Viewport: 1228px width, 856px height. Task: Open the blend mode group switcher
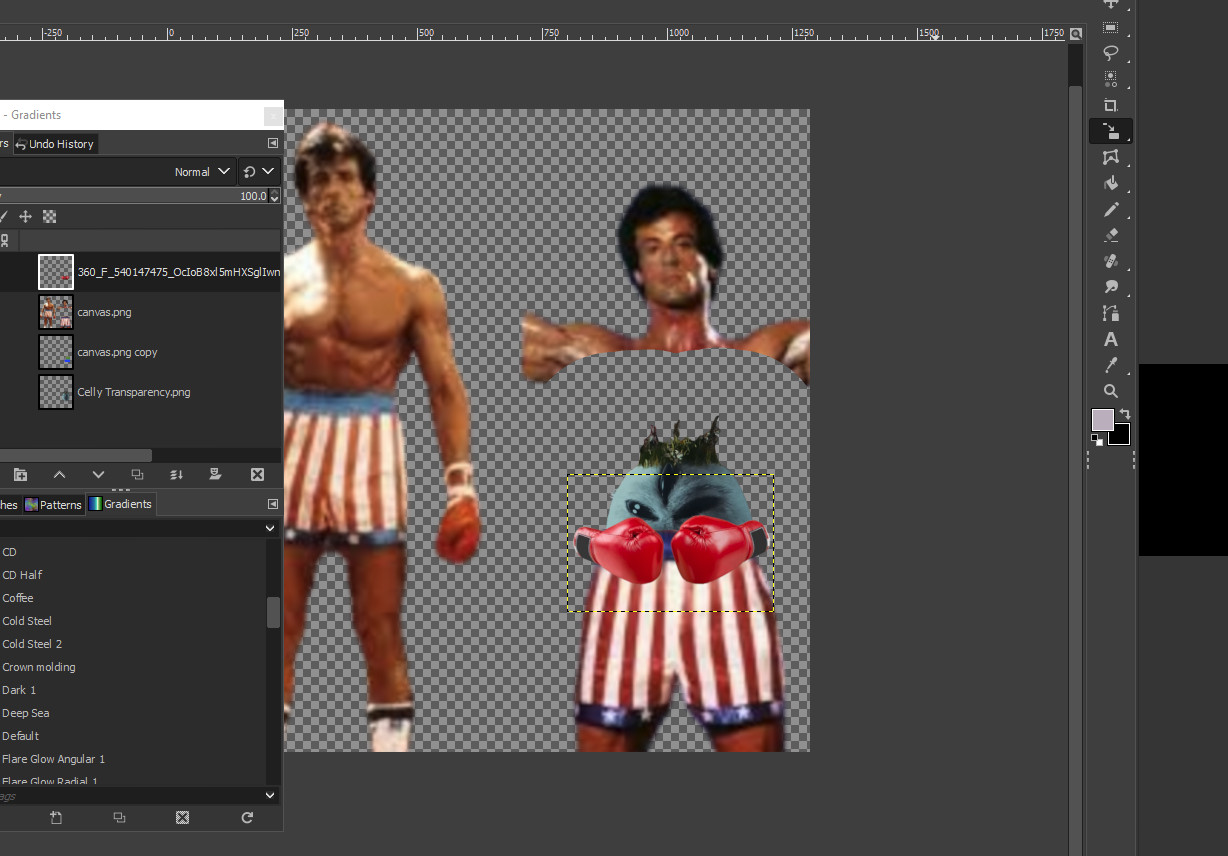(258, 171)
